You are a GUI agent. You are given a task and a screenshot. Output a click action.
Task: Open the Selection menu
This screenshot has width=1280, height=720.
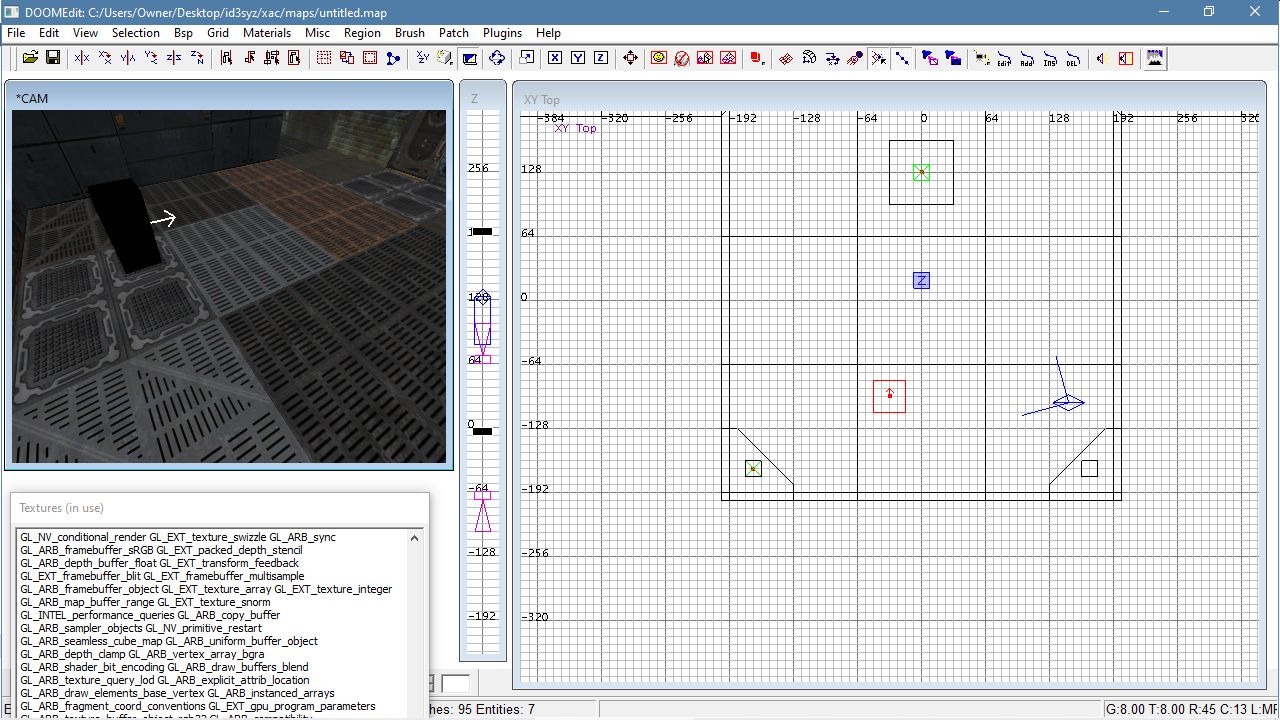coord(136,32)
